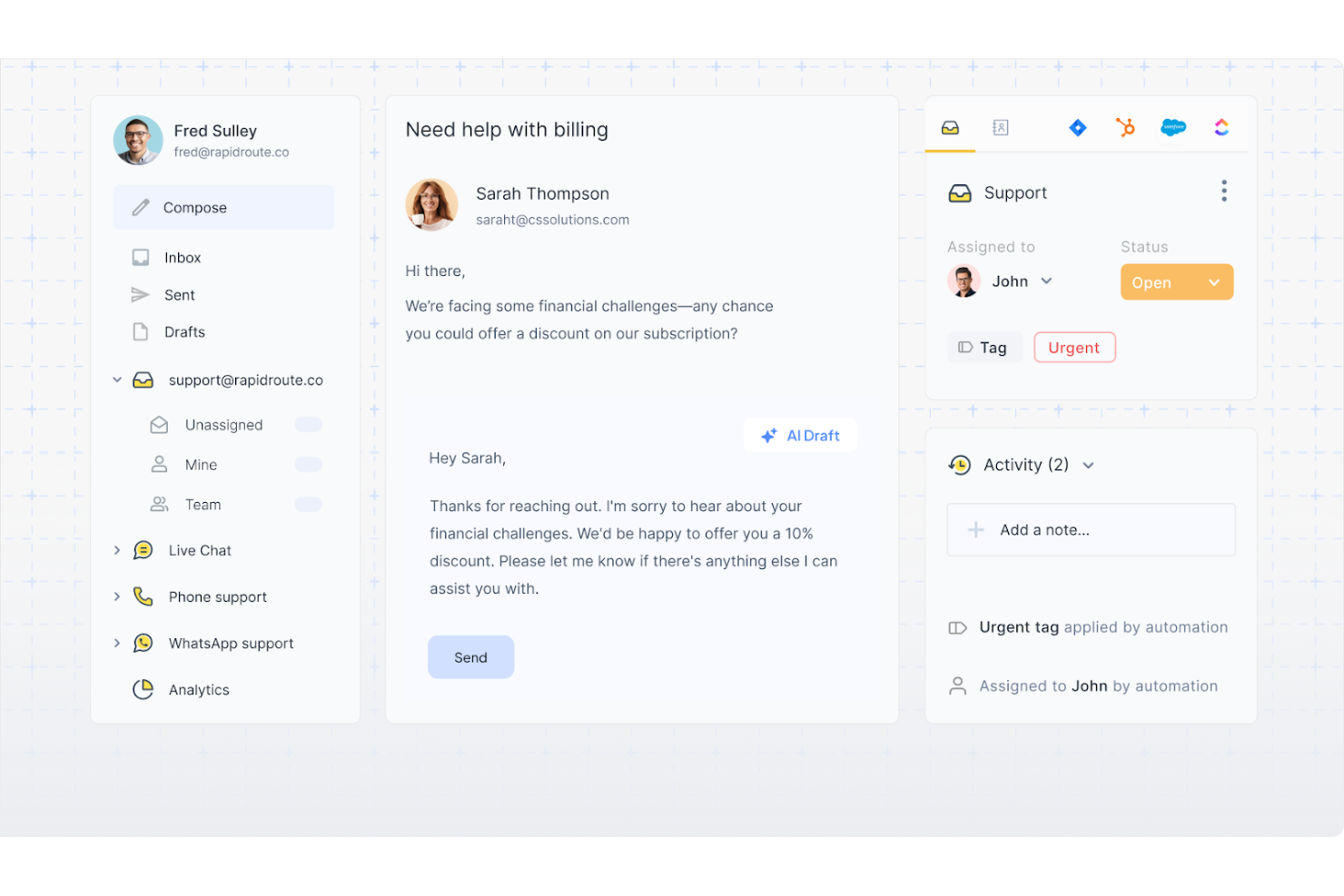Open the Salesforce integration tab
The width and height of the screenshot is (1344, 896).
[1173, 127]
